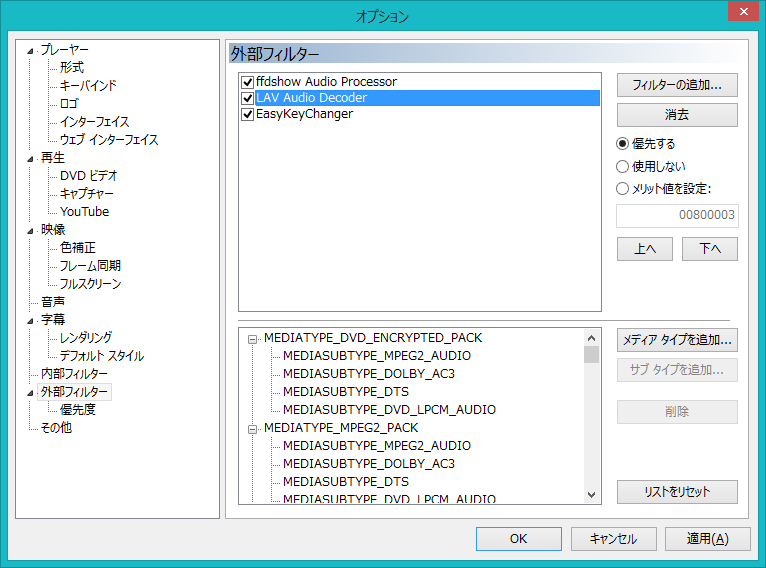This screenshot has width=766, height=568.
Task: Click the media type list scroll-up arrow
Action: pyautogui.click(x=592, y=338)
